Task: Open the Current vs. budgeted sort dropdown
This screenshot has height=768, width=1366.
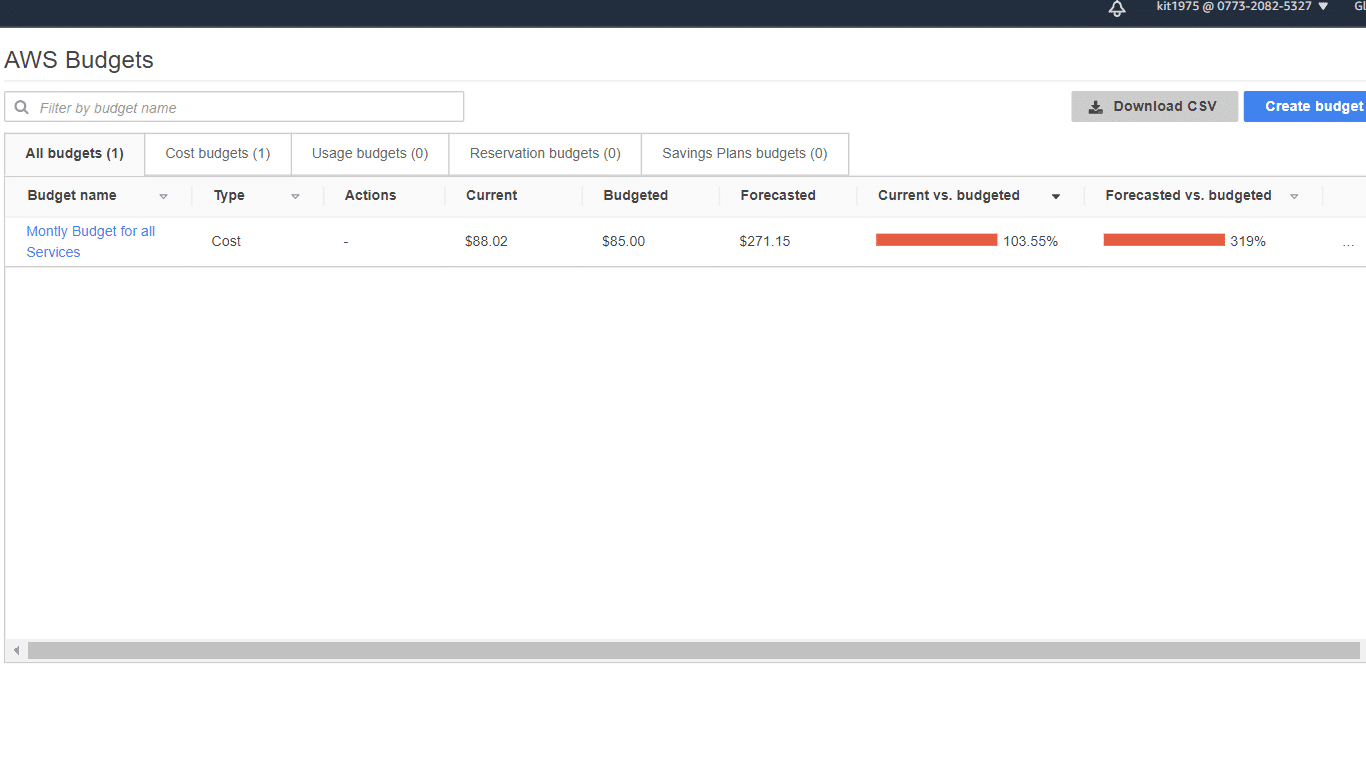Action: (1056, 196)
